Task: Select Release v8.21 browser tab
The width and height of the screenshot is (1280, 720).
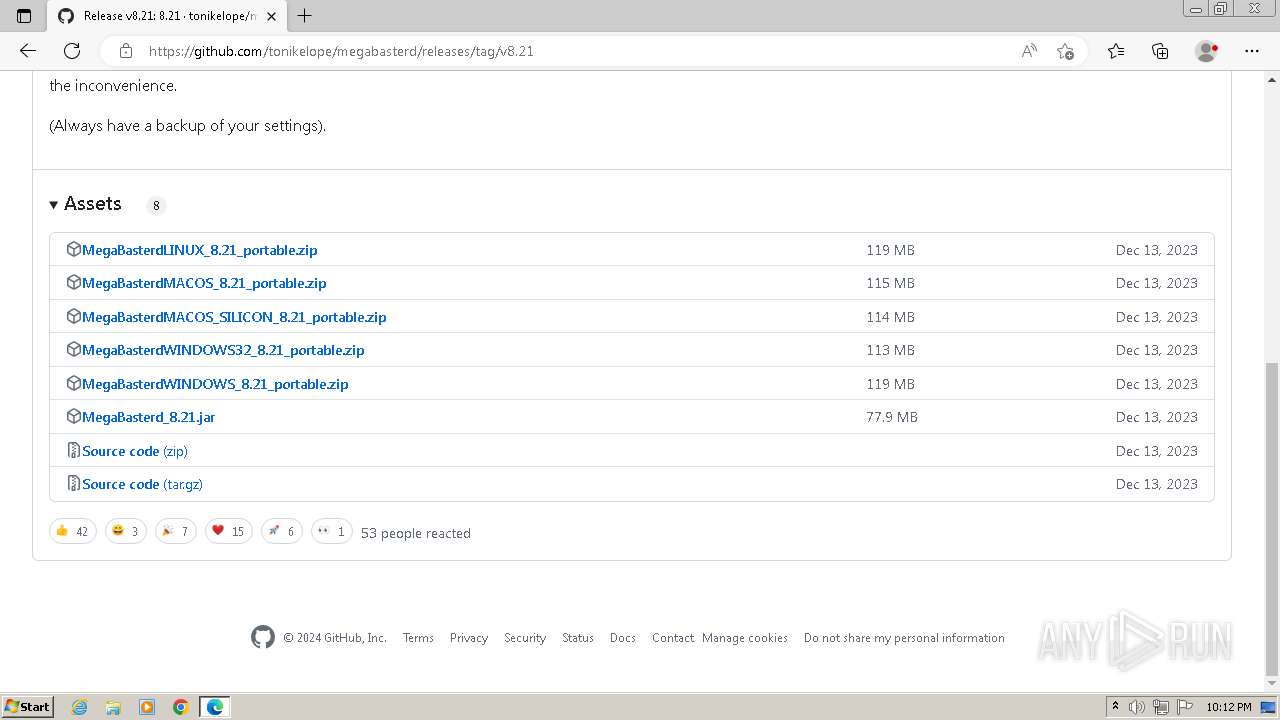Action: coord(168,16)
